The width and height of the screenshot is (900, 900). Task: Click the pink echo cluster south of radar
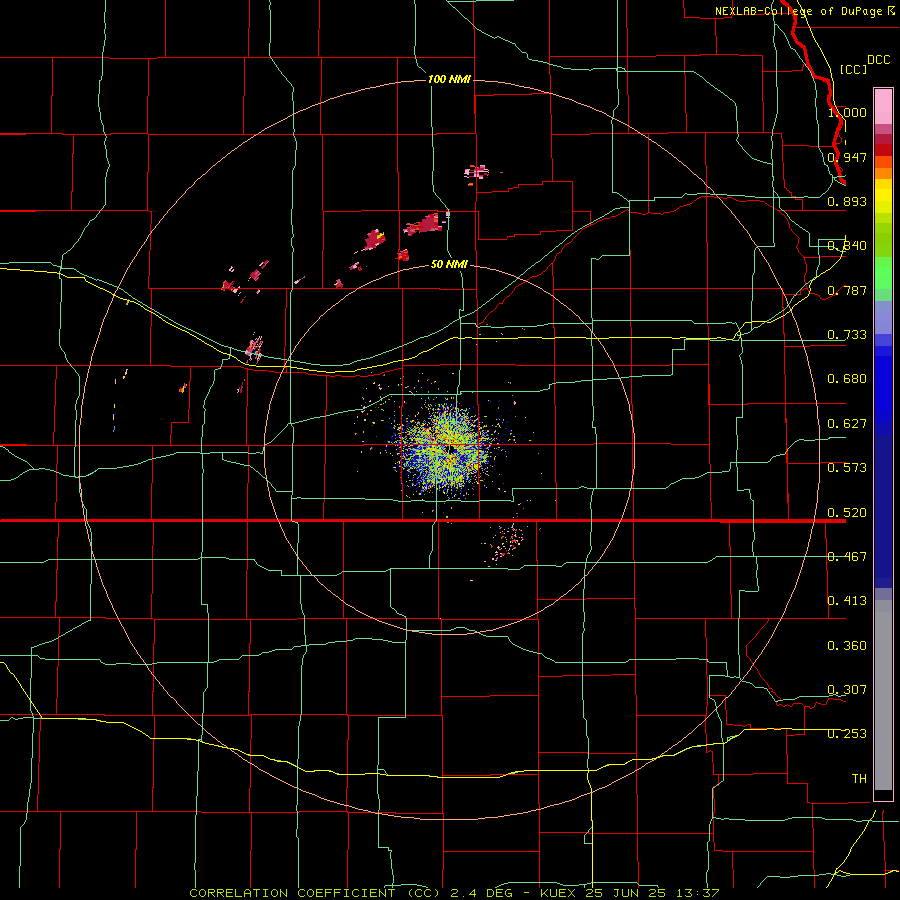506,541
